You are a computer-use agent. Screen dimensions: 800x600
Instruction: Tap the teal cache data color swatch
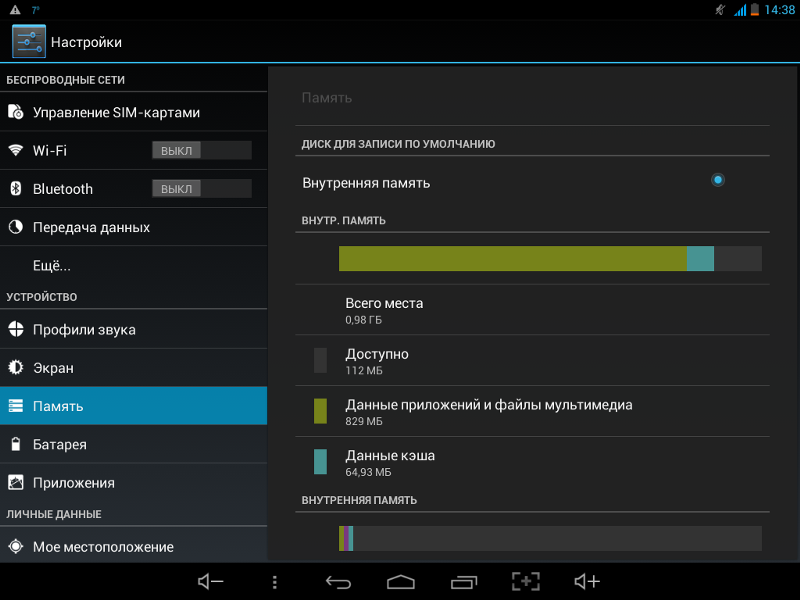tap(320, 462)
